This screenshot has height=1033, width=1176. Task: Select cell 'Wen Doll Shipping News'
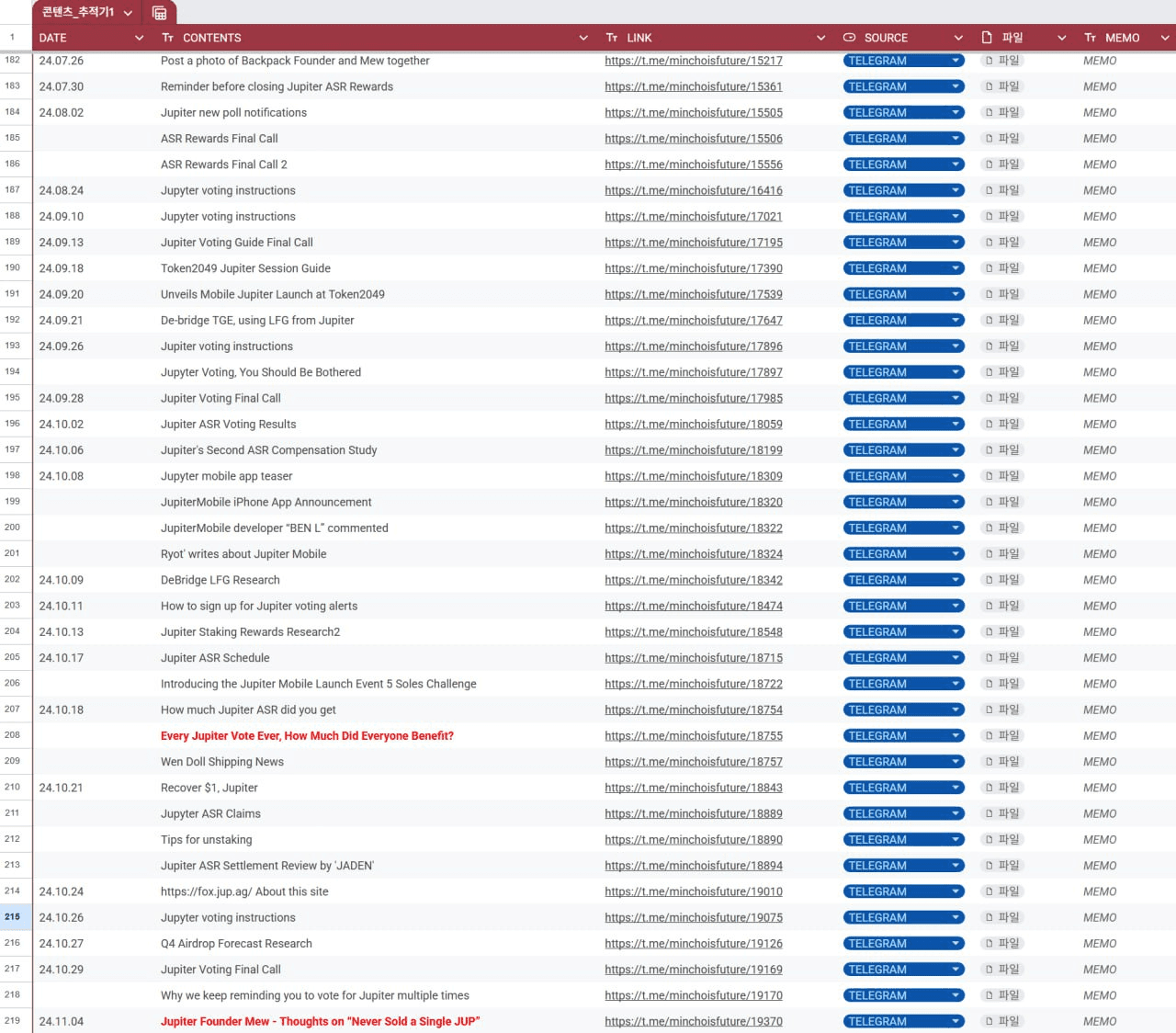coord(222,762)
